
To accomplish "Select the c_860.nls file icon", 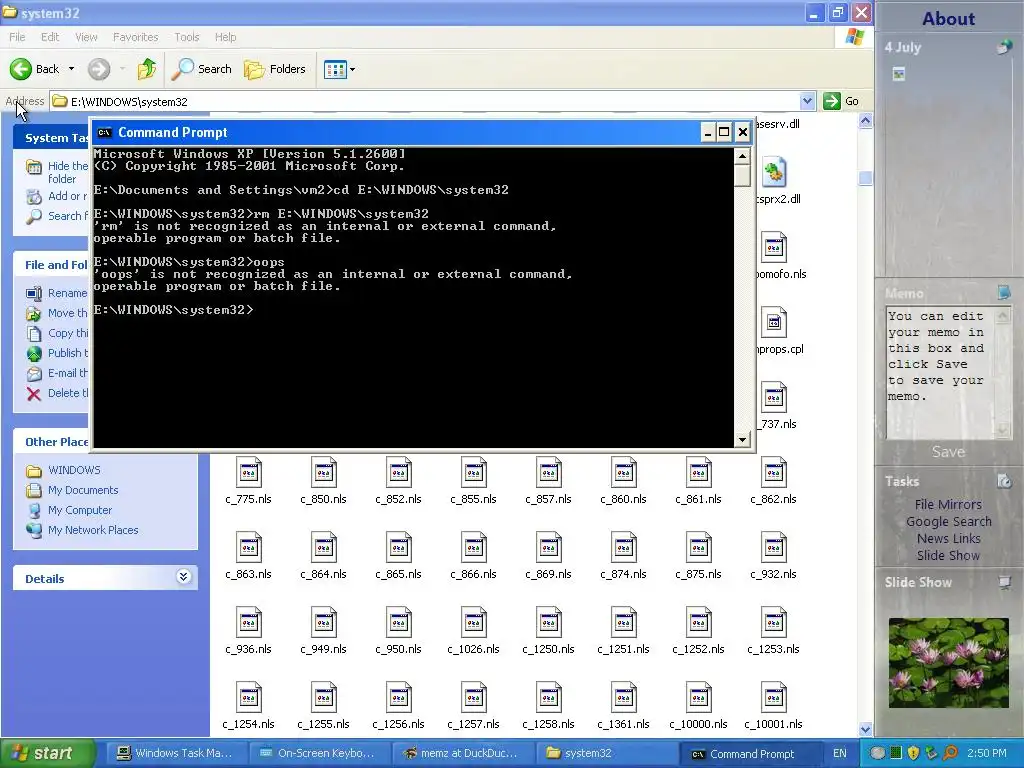I will click(624, 473).
